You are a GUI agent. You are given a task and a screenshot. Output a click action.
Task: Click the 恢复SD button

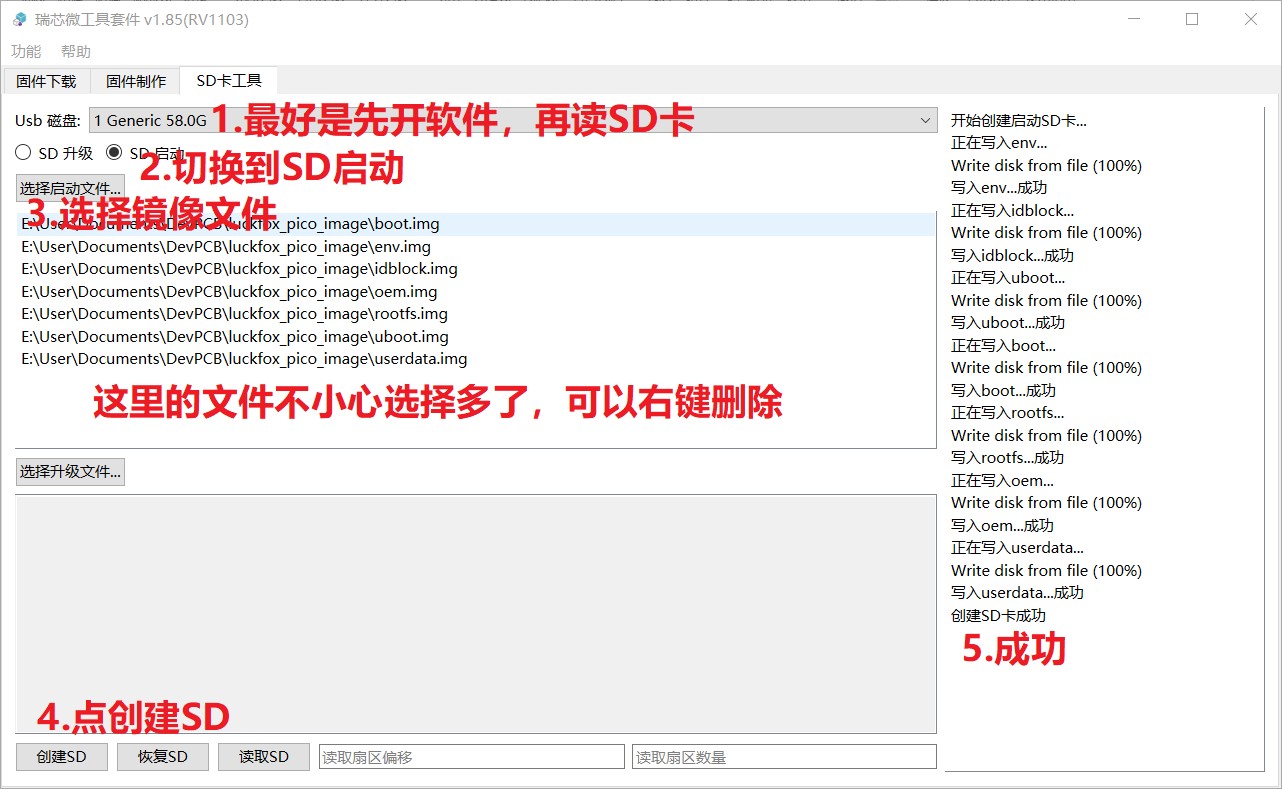(163, 757)
